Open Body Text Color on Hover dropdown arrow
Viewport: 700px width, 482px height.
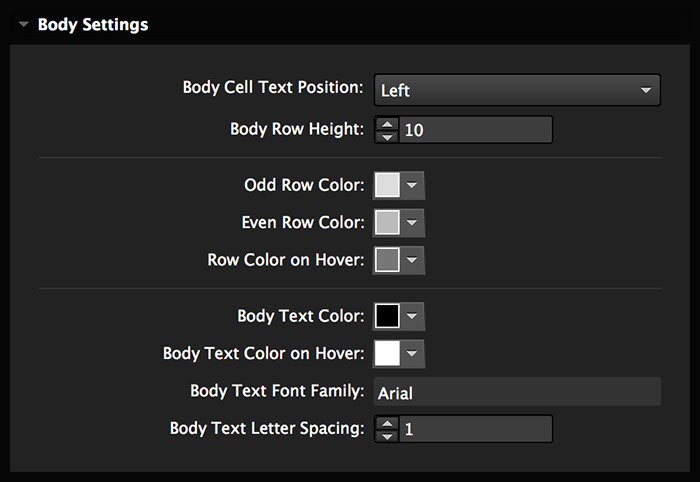[x=412, y=353]
